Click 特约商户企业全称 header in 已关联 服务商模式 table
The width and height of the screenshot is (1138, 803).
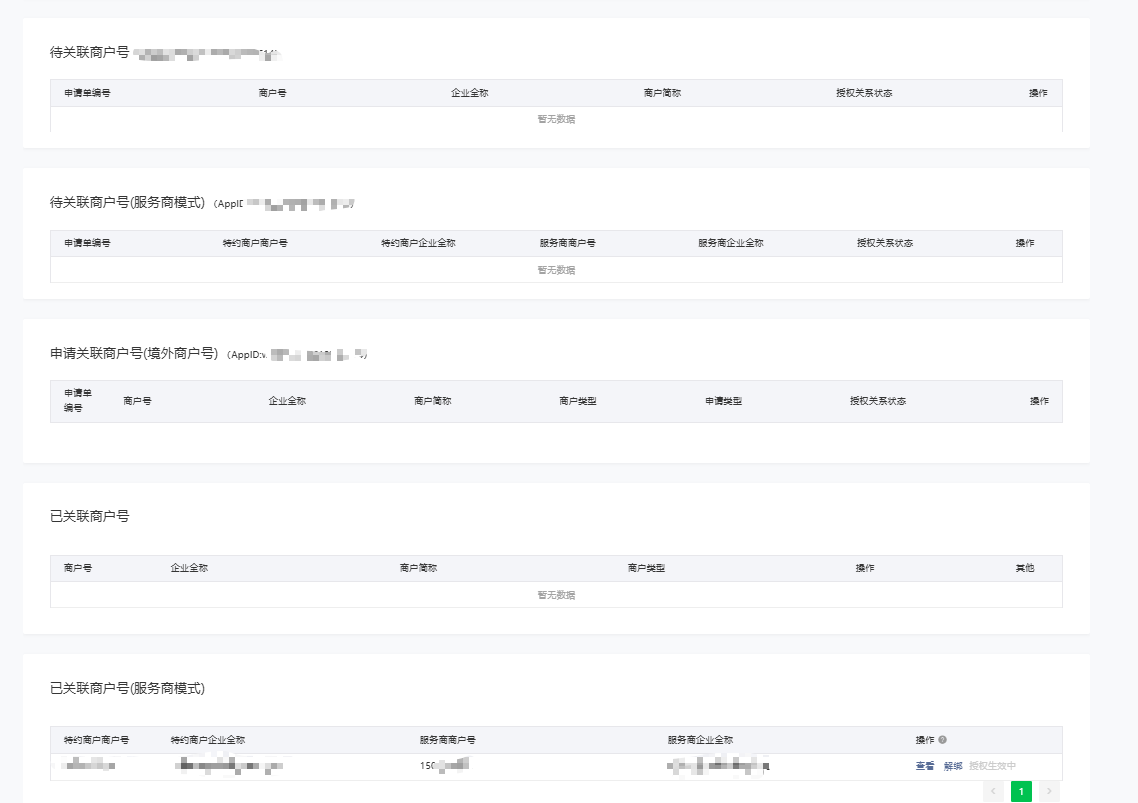pos(208,740)
